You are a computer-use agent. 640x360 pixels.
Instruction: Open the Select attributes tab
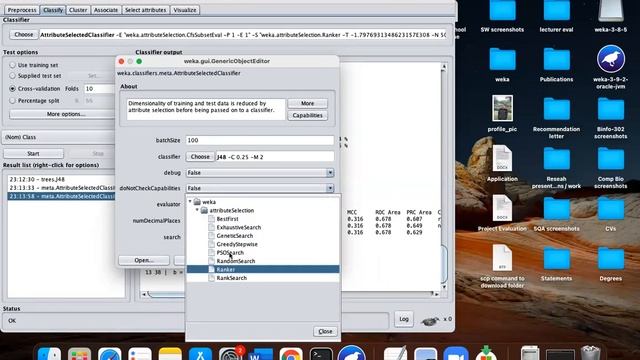point(146,10)
